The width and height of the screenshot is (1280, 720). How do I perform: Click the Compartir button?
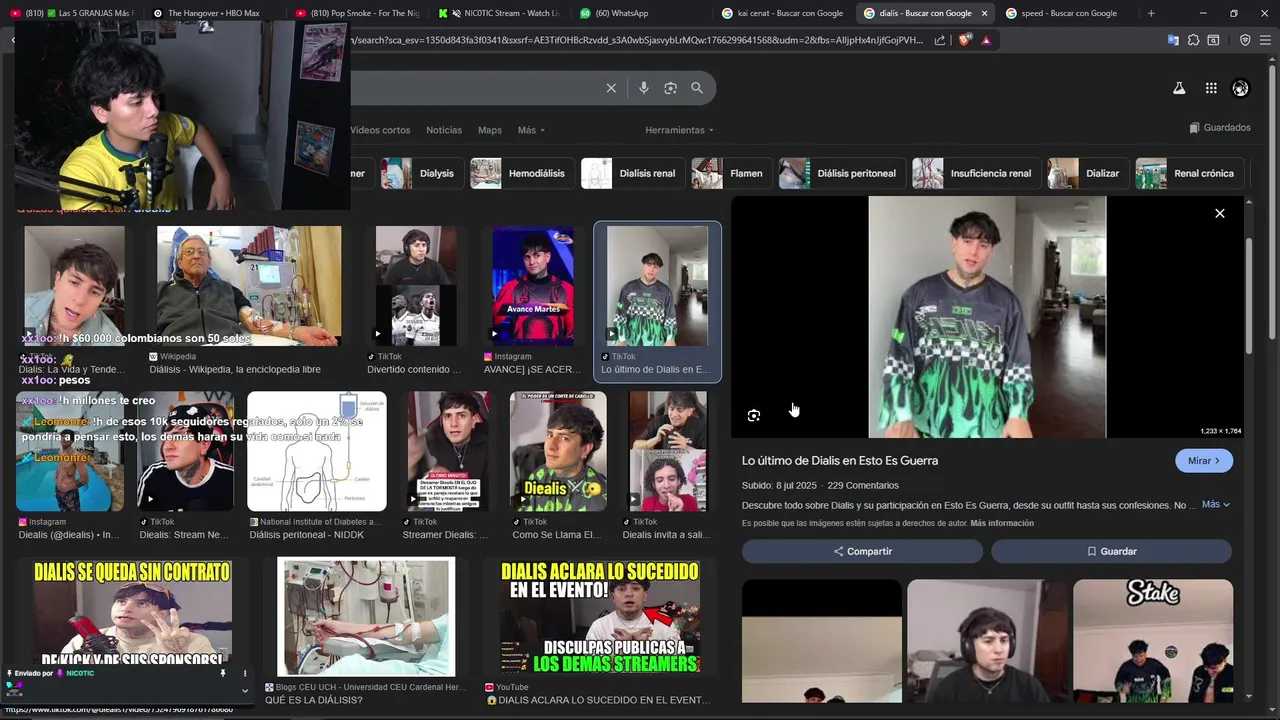pos(862,551)
